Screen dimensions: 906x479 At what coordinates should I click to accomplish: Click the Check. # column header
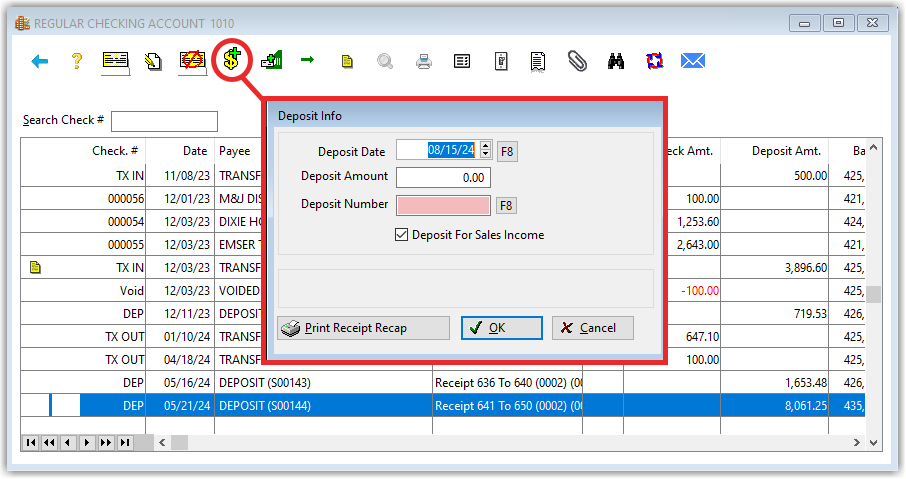coord(114,151)
